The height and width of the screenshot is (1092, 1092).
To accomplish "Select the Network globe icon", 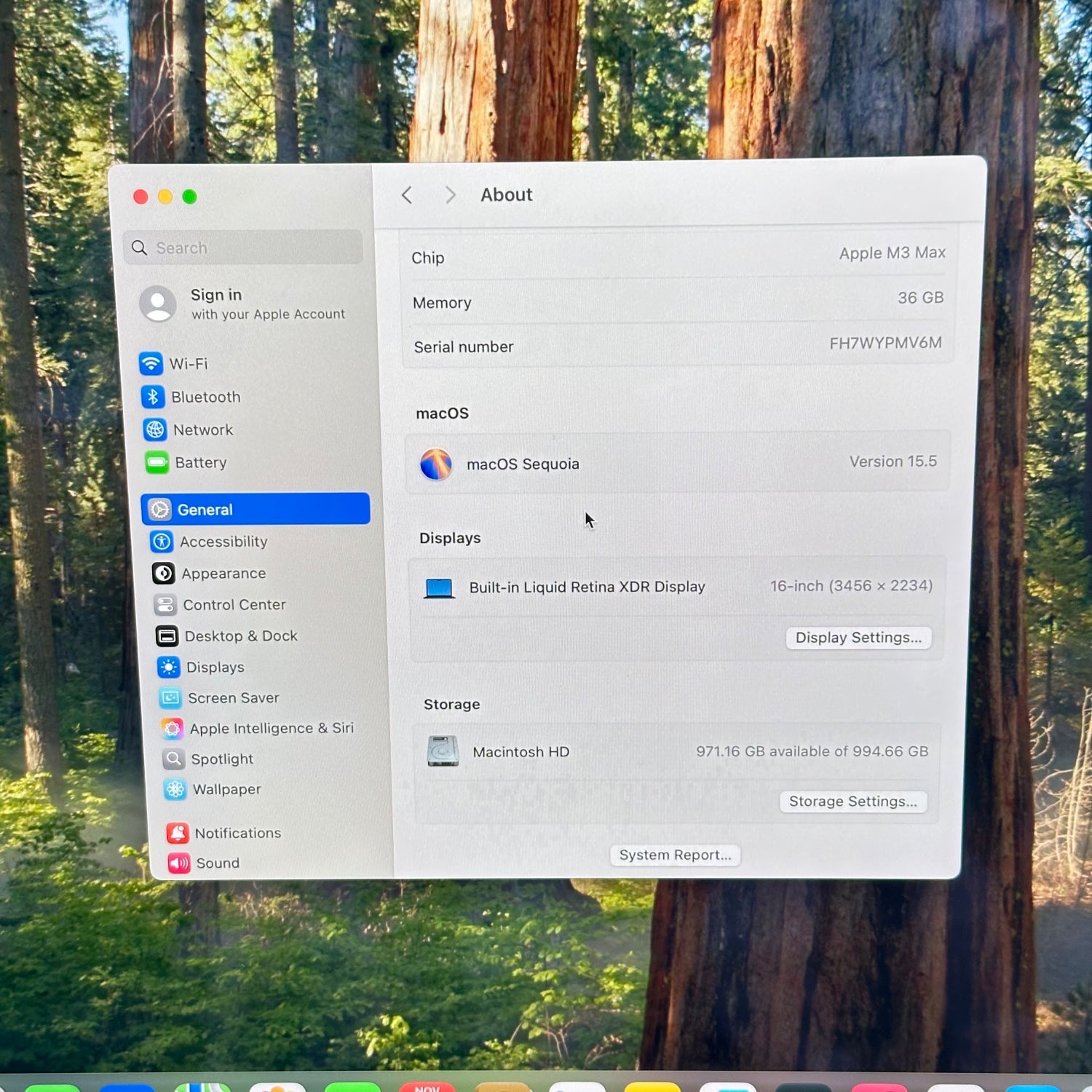I will click(155, 430).
